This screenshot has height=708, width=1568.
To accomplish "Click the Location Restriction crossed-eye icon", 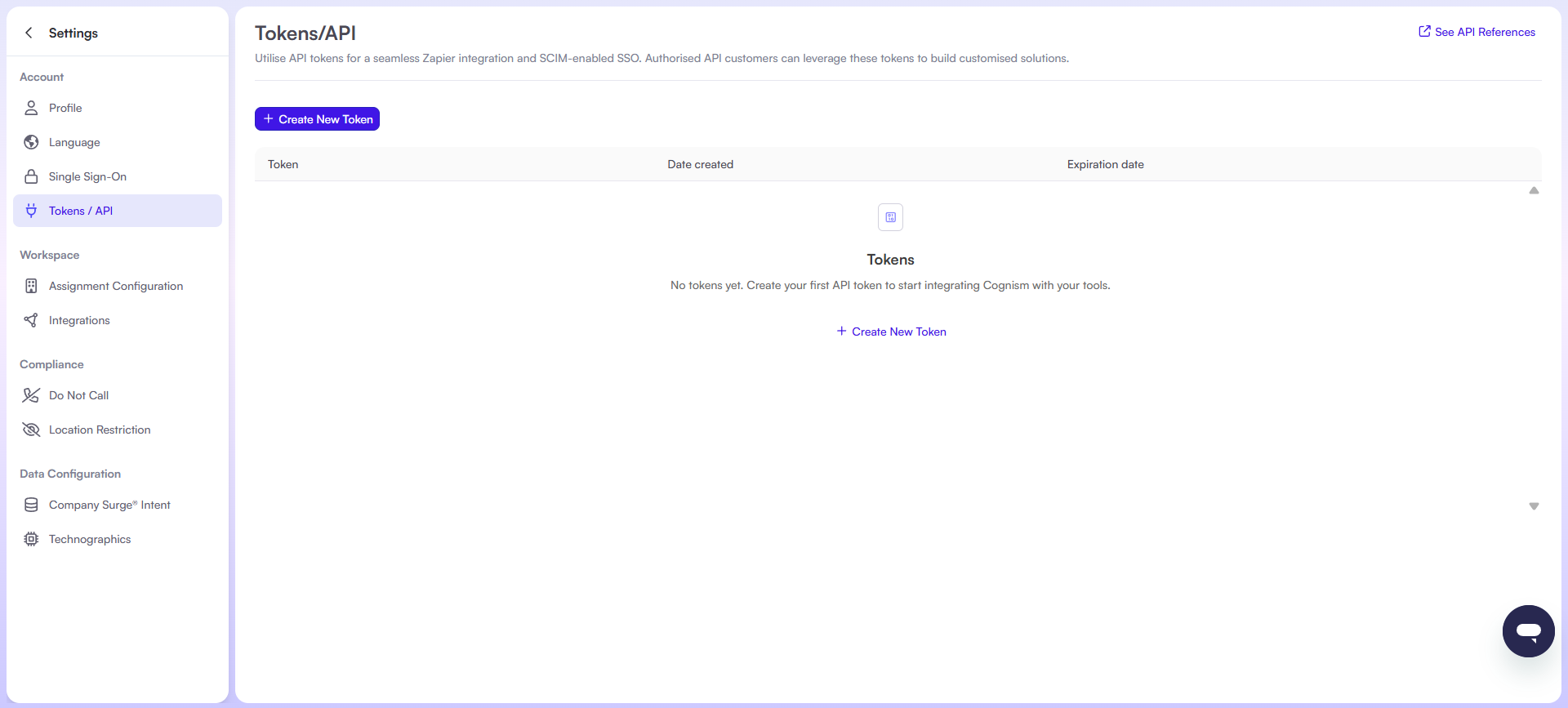I will coord(31,430).
